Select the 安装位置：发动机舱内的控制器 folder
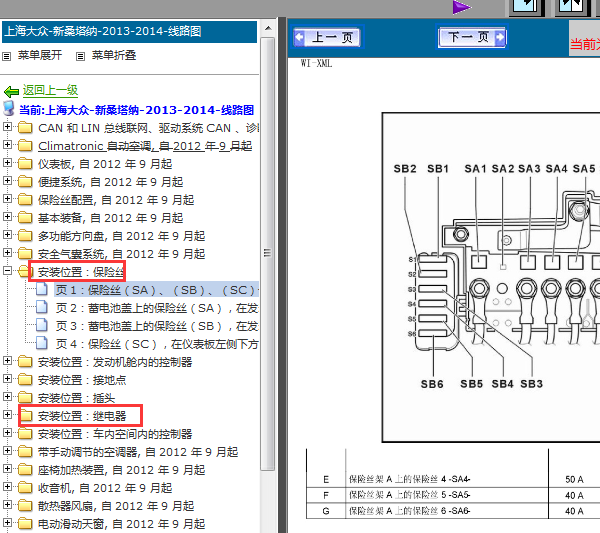The height and width of the screenshot is (533, 600). point(115,362)
